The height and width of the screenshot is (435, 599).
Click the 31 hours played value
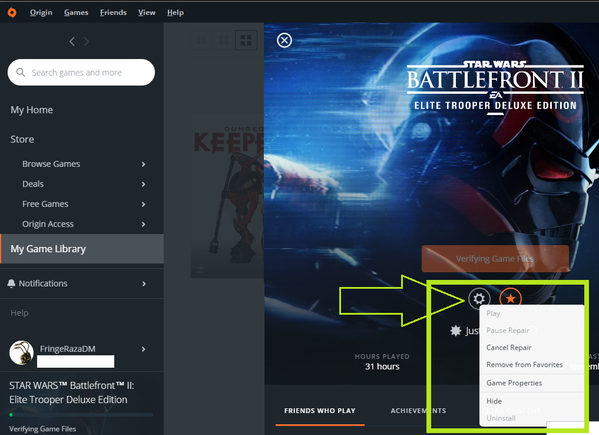coord(382,367)
